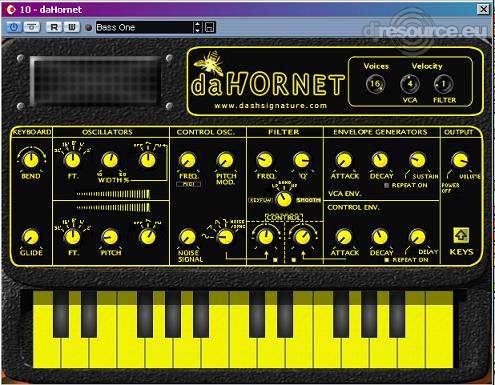Click the Output VOLUME knob

click(x=460, y=160)
